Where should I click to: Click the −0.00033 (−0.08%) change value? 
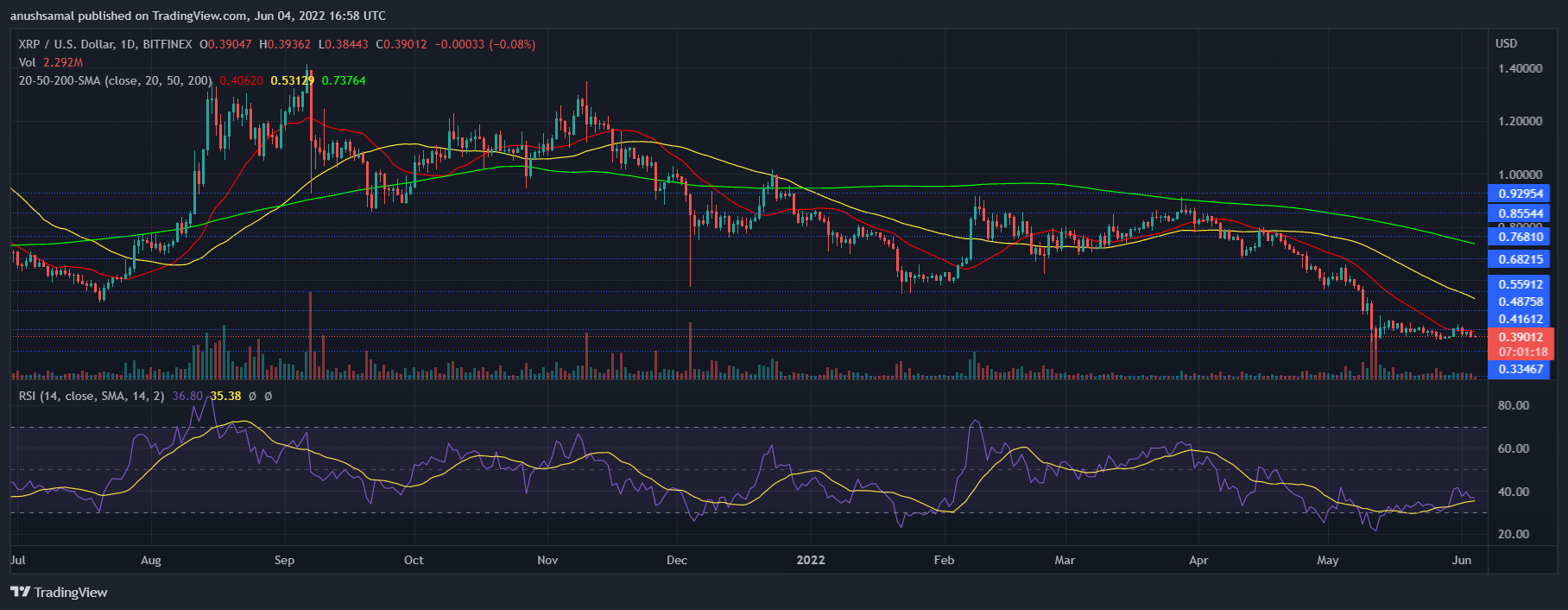(485, 44)
